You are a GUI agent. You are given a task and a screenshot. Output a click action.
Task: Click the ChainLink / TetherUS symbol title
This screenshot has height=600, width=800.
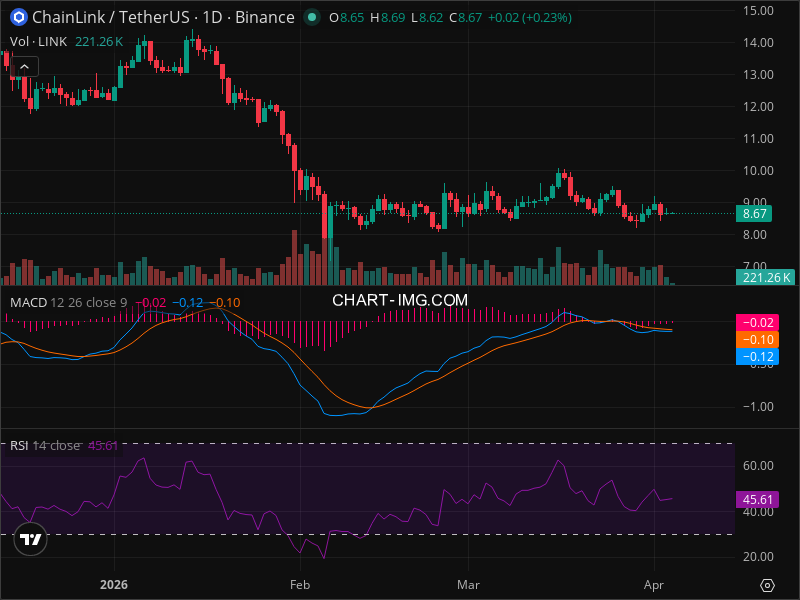[x=163, y=17]
